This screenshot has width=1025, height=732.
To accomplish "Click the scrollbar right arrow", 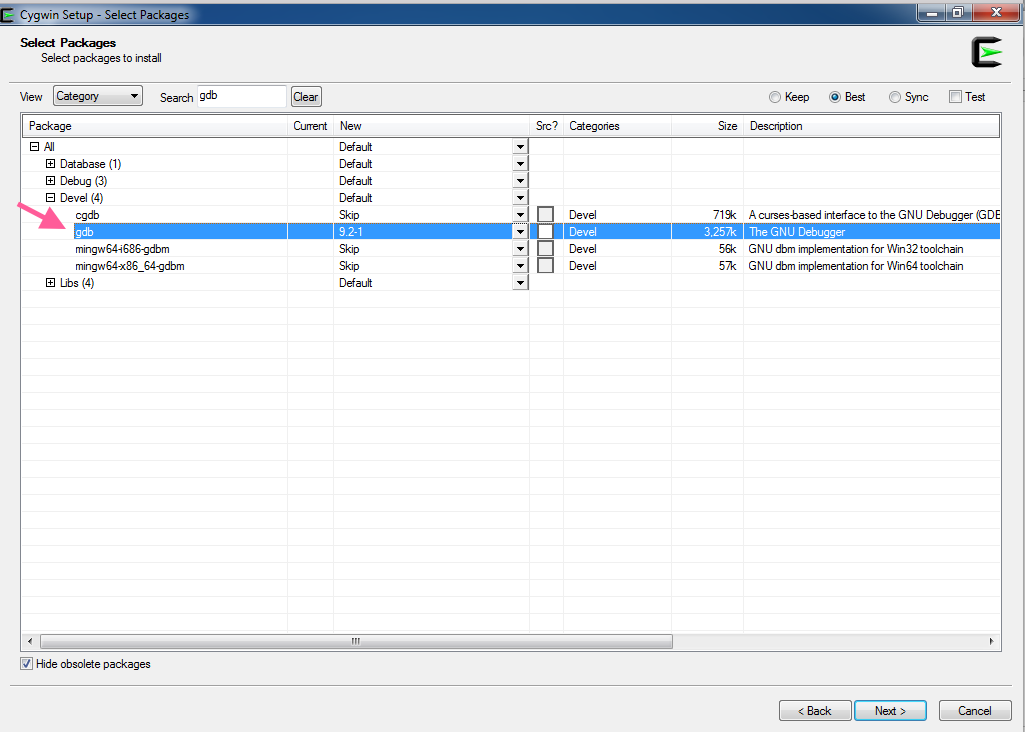I will pyautogui.click(x=992, y=641).
